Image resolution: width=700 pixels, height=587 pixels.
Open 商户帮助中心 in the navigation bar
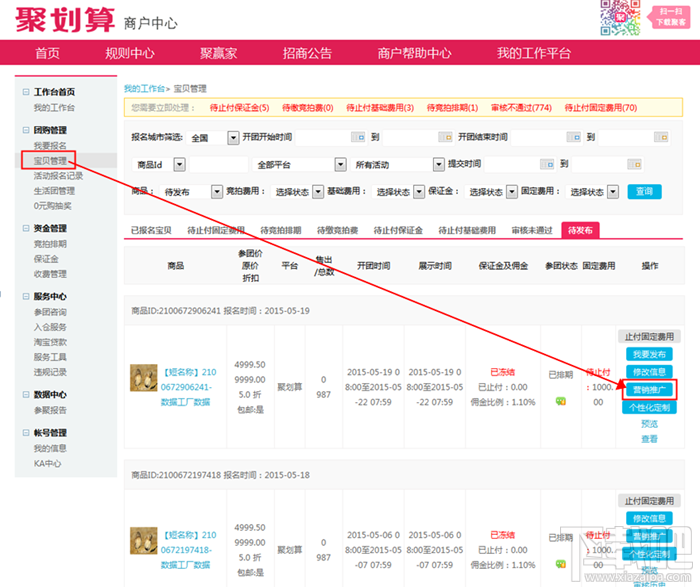tap(414, 53)
